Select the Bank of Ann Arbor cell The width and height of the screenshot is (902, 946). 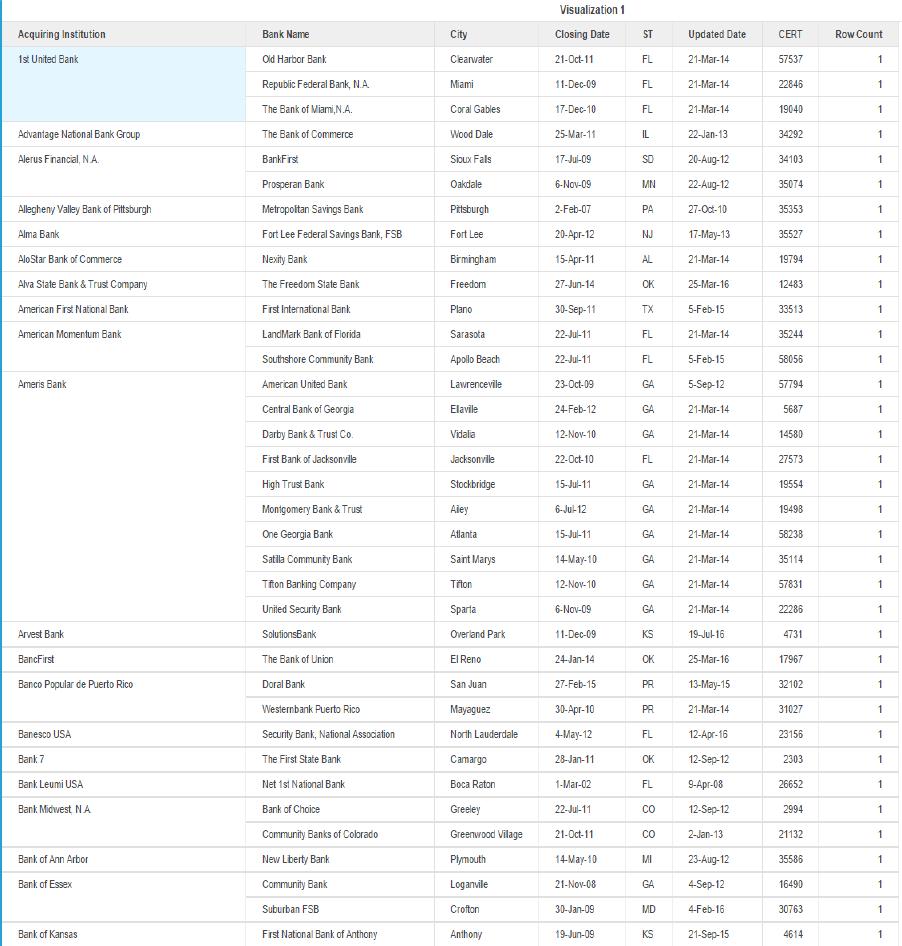[124, 860]
